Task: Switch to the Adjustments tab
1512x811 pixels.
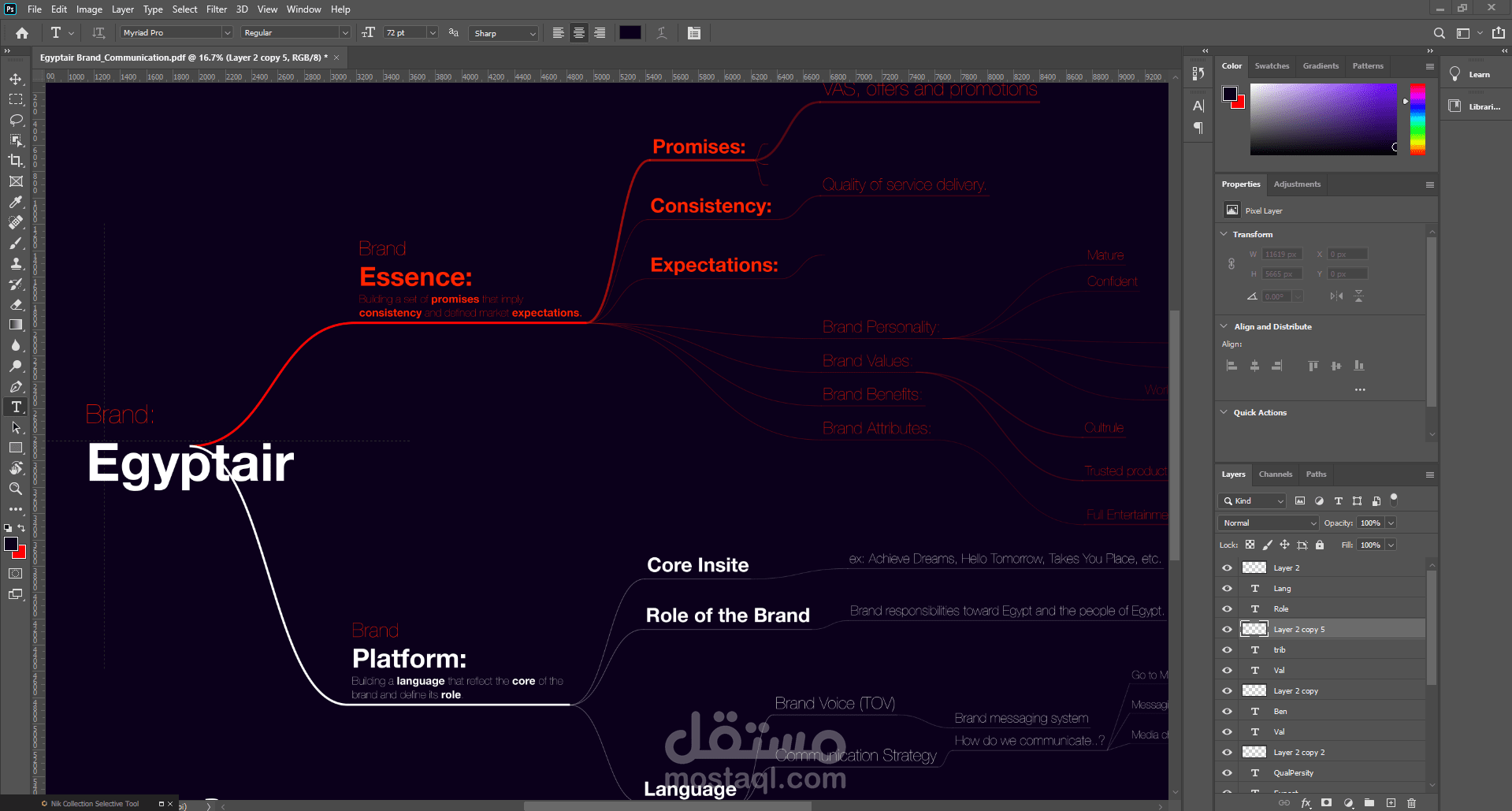Action: (x=1297, y=184)
